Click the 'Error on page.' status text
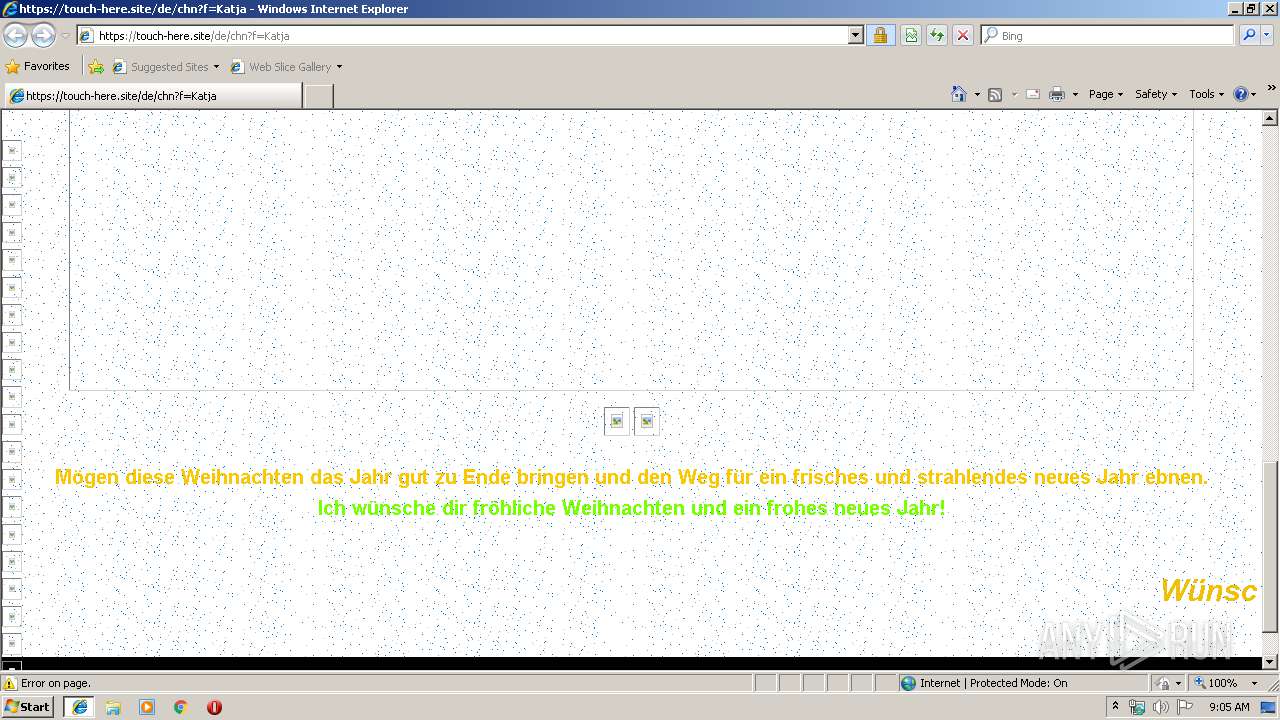 point(56,683)
